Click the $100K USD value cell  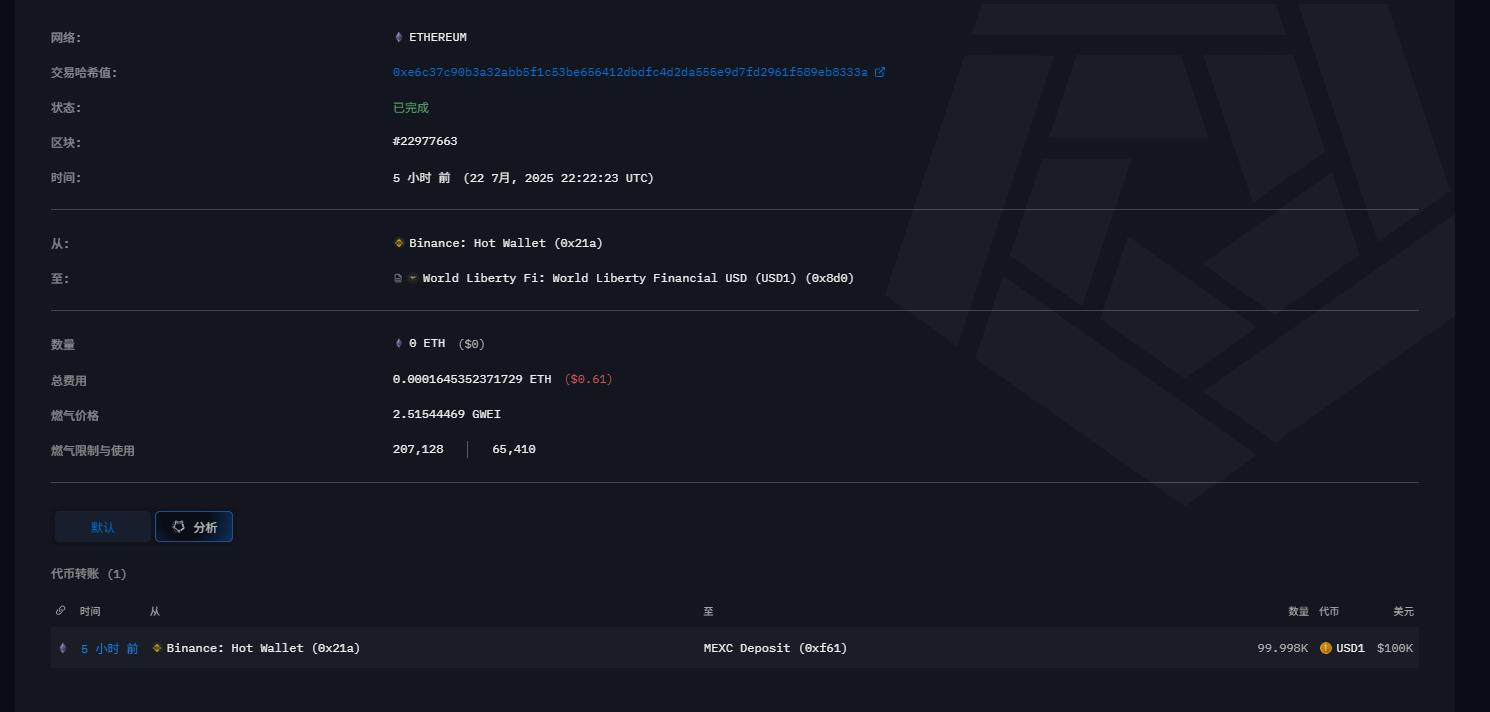click(1395, 648)
